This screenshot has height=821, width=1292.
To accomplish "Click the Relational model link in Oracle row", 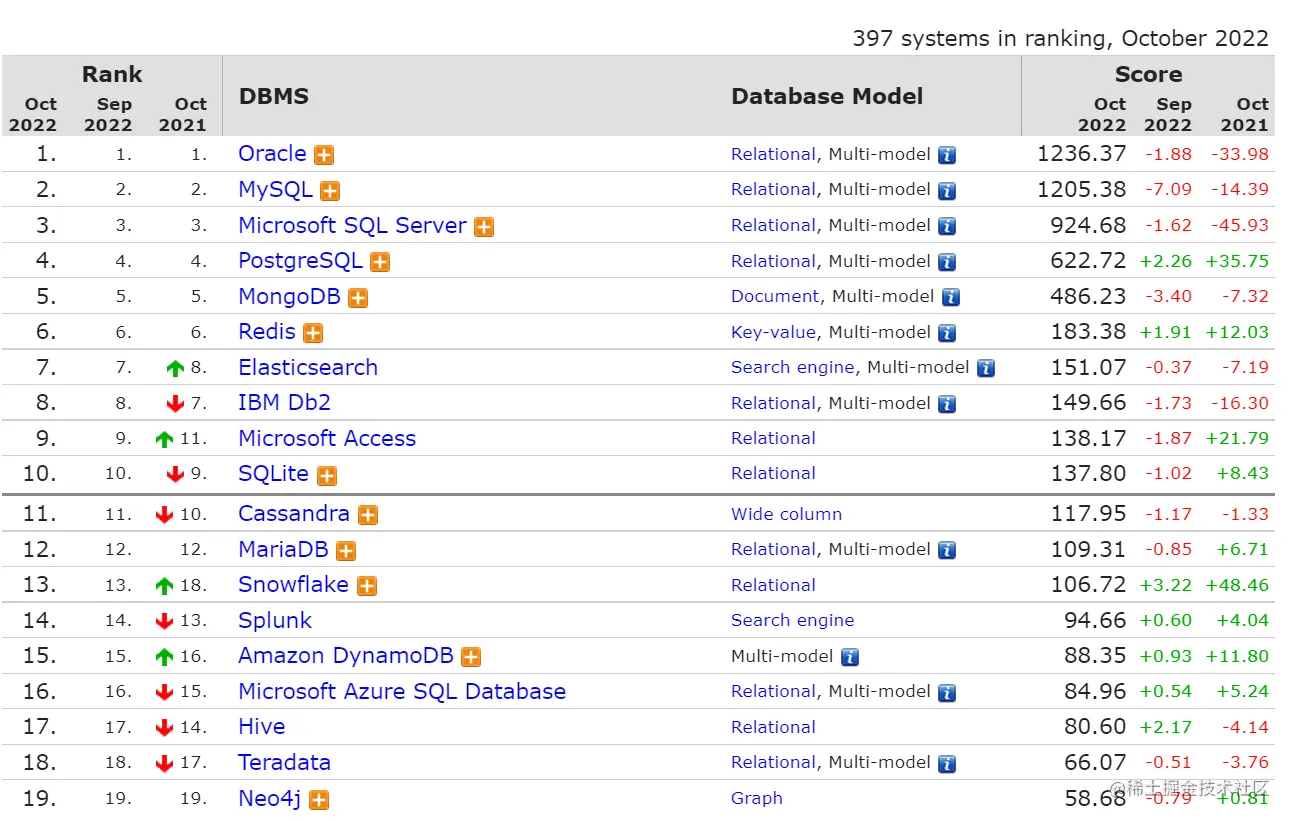I will coord(773,154).
